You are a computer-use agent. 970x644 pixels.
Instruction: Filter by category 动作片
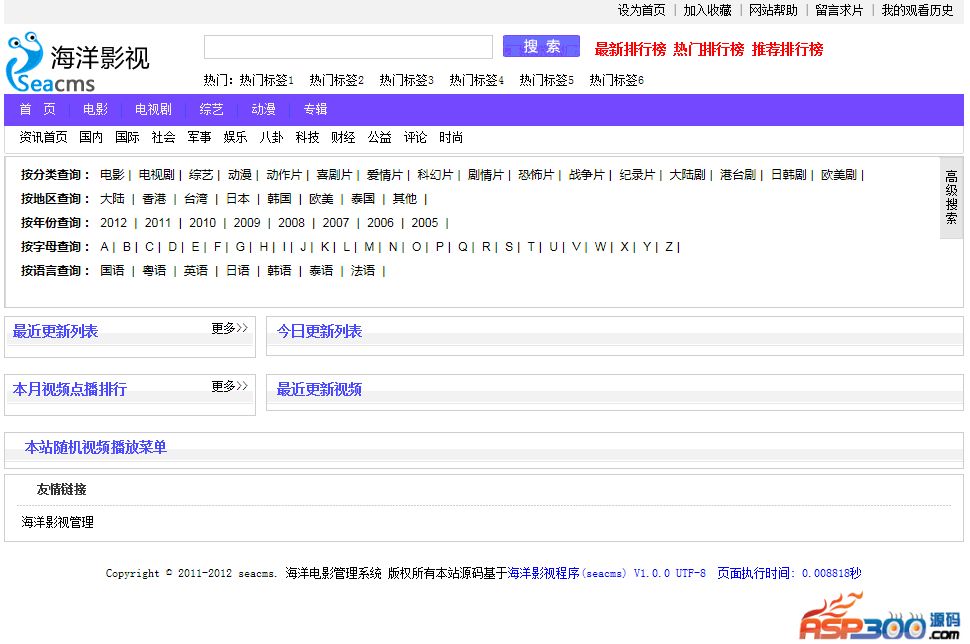(284, 175)
